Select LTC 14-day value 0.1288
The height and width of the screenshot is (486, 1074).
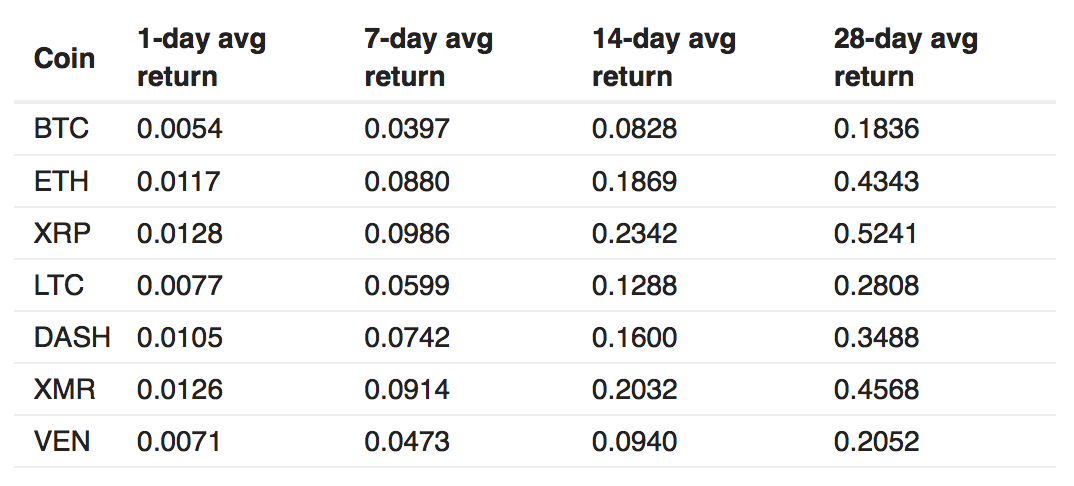[x=634, y=285]
